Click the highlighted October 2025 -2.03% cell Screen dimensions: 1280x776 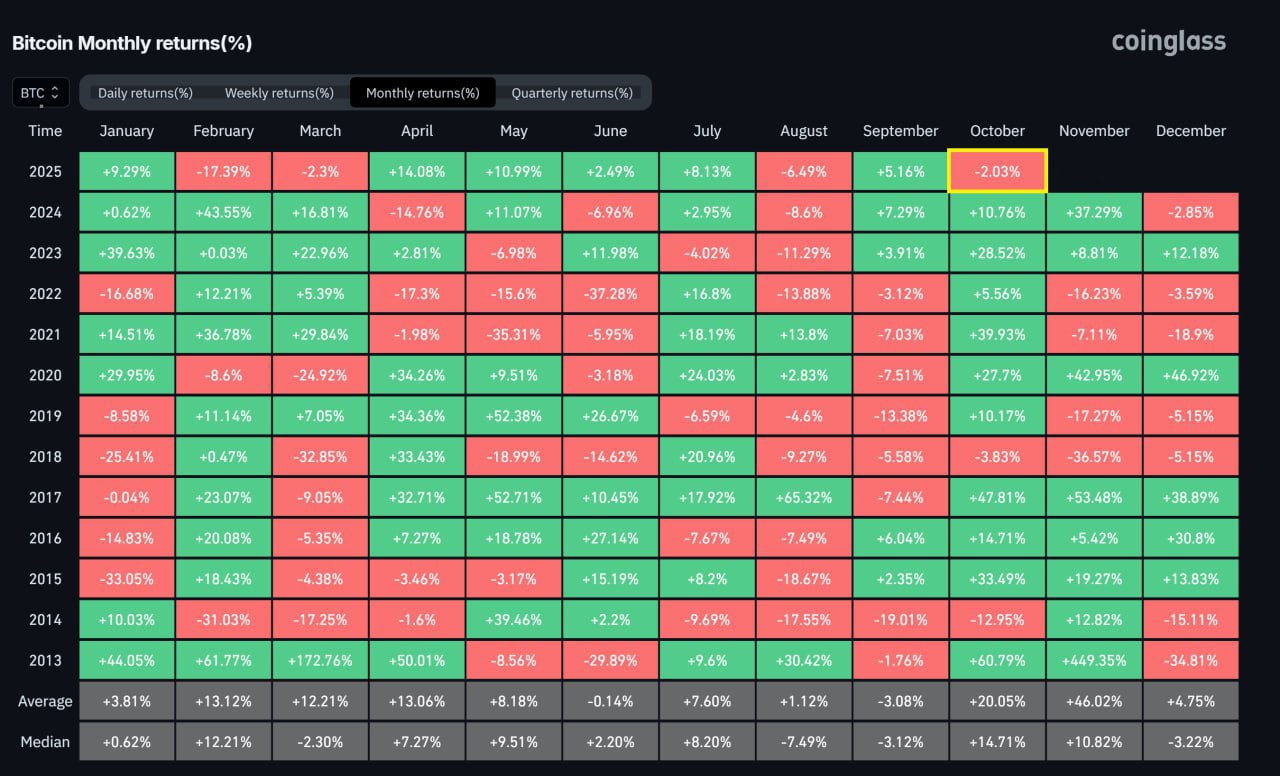tap(997, 171)
